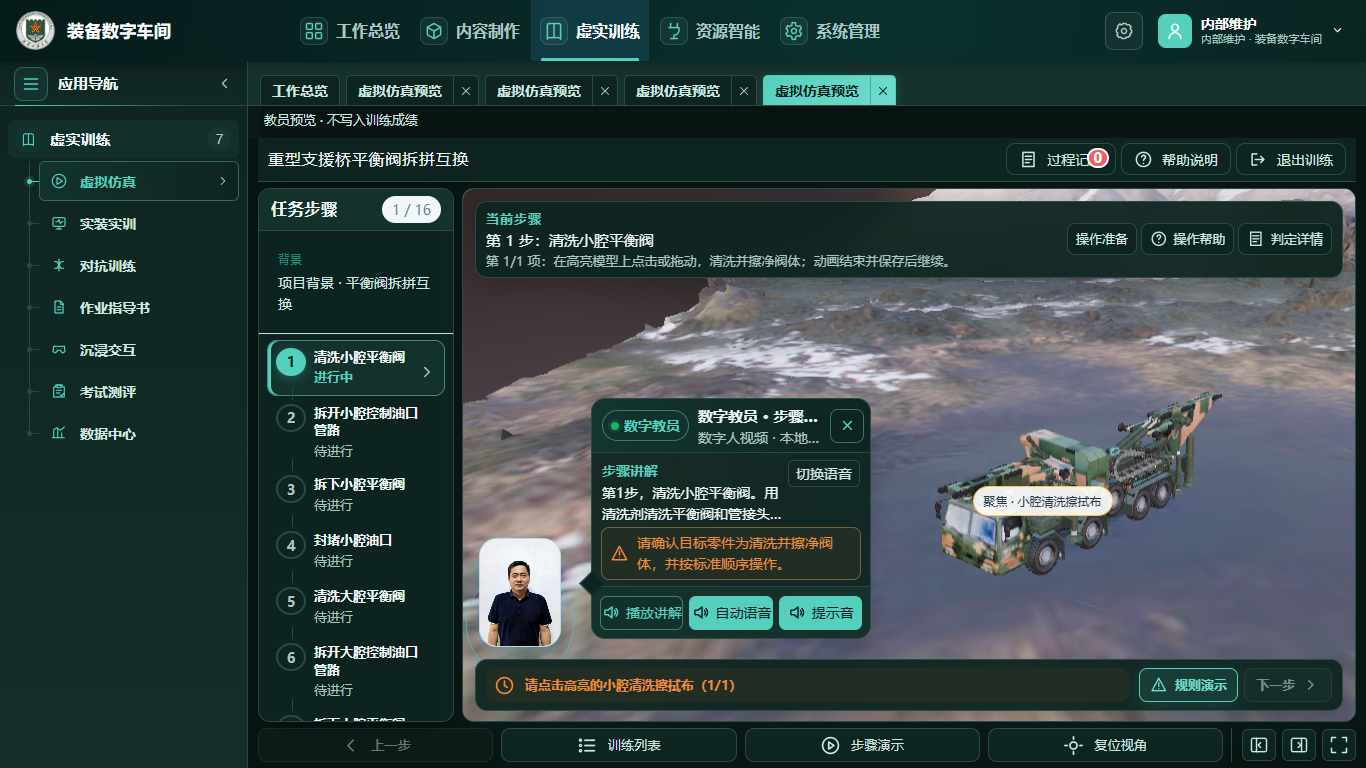Click the hamburger icon beside 应用导航
The height and width of the screenshot is (768, 1366).
[x=31, y=84]
